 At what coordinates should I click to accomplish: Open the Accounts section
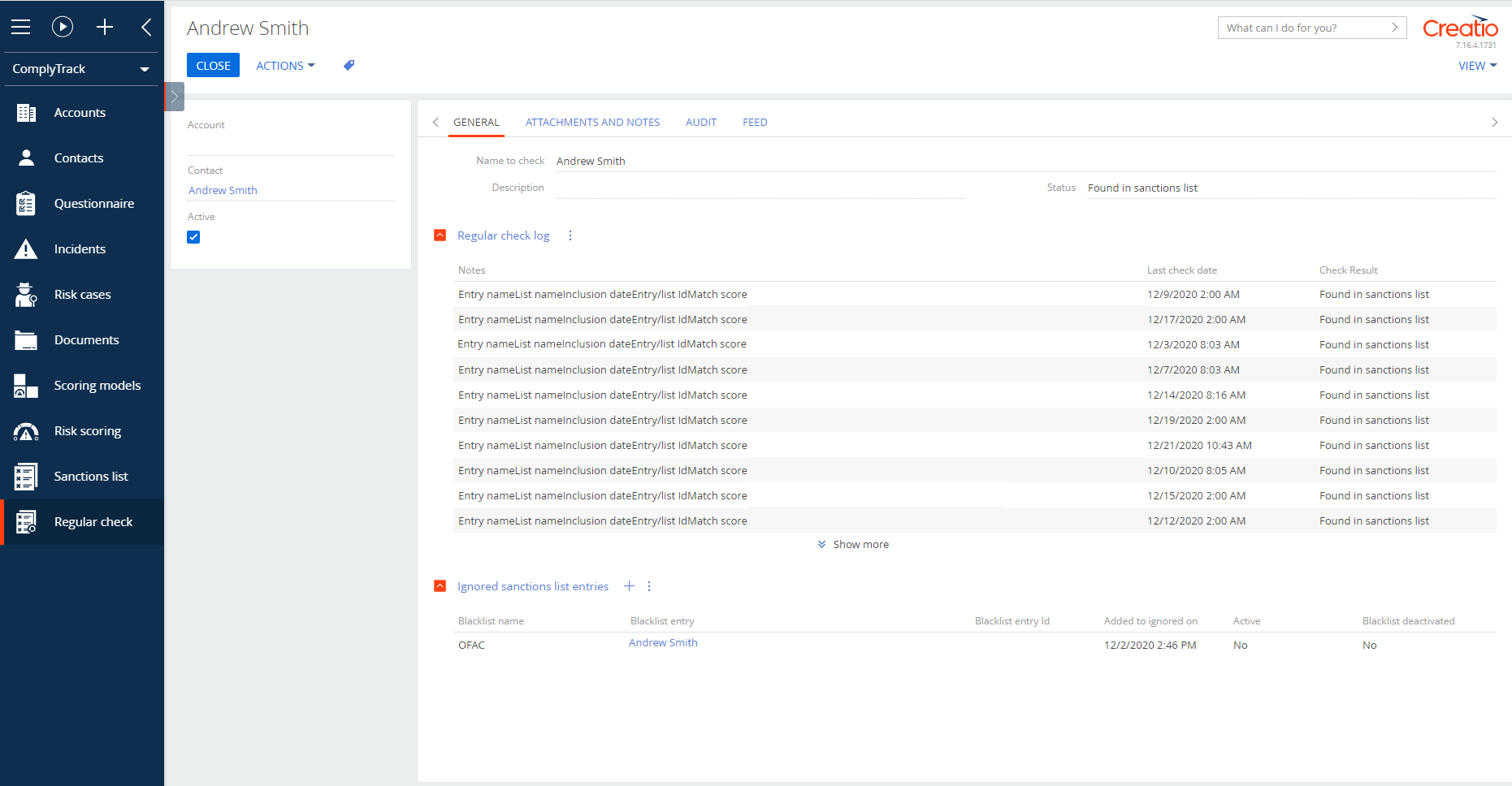click(80, 112)
